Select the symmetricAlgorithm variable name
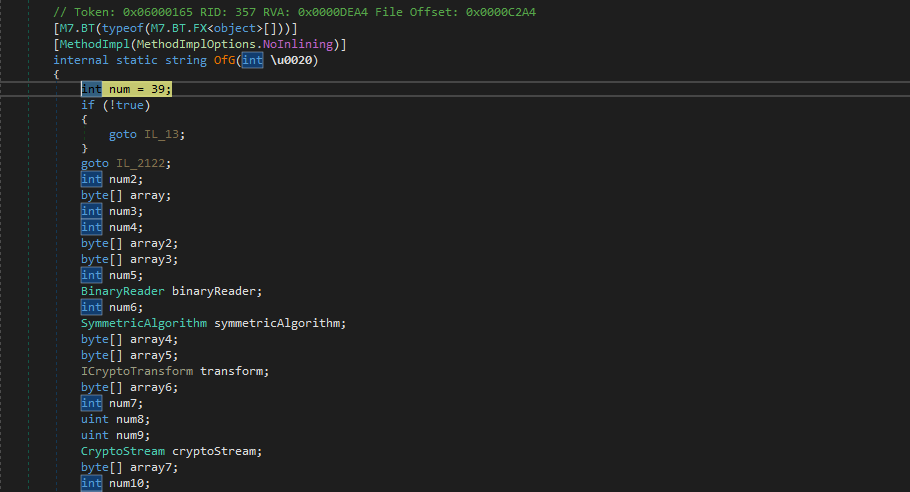This screenshot has width=910, height=492. pyautogui.click(x=280, y=323)
